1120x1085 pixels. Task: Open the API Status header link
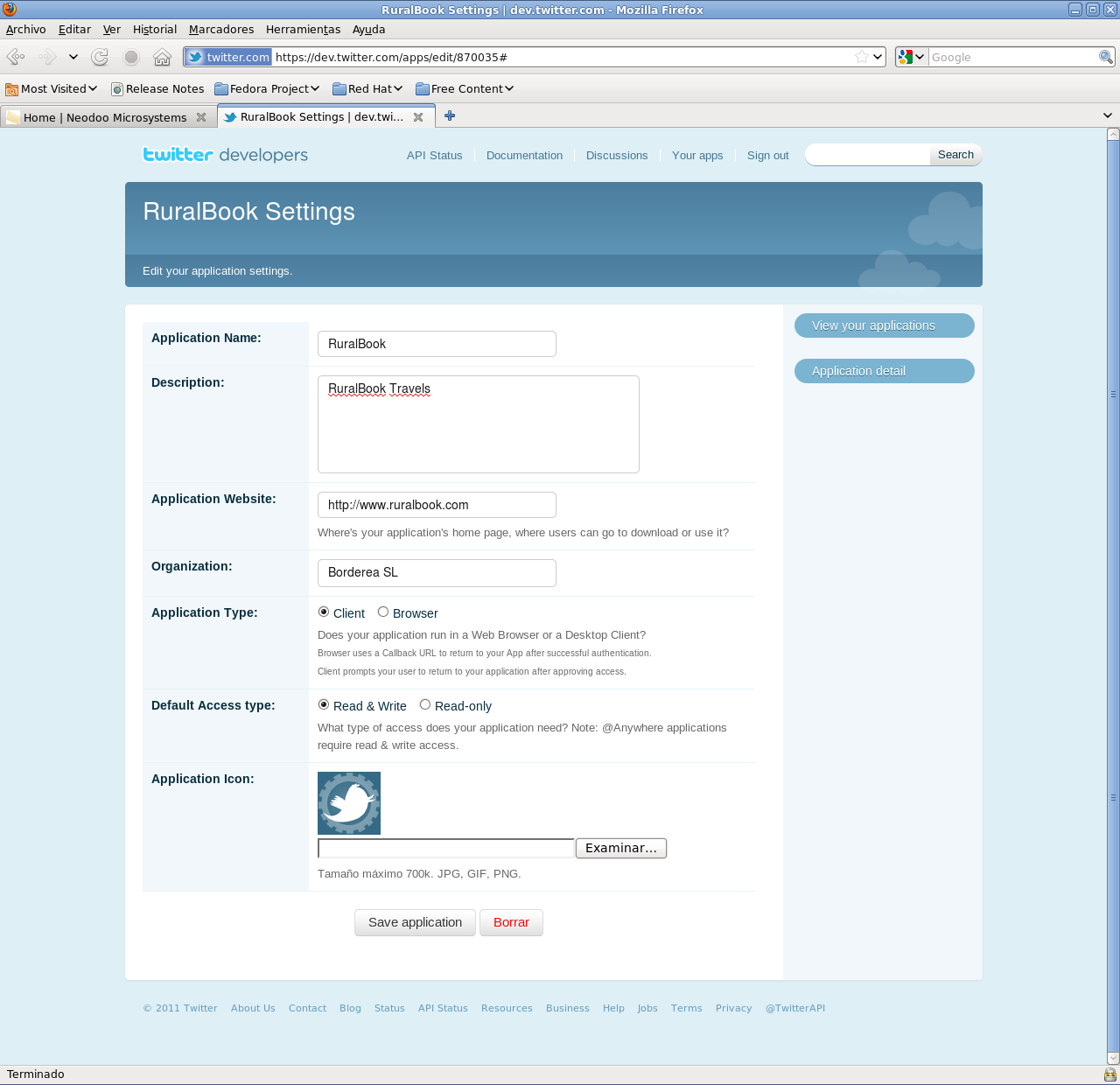(434, 155)
